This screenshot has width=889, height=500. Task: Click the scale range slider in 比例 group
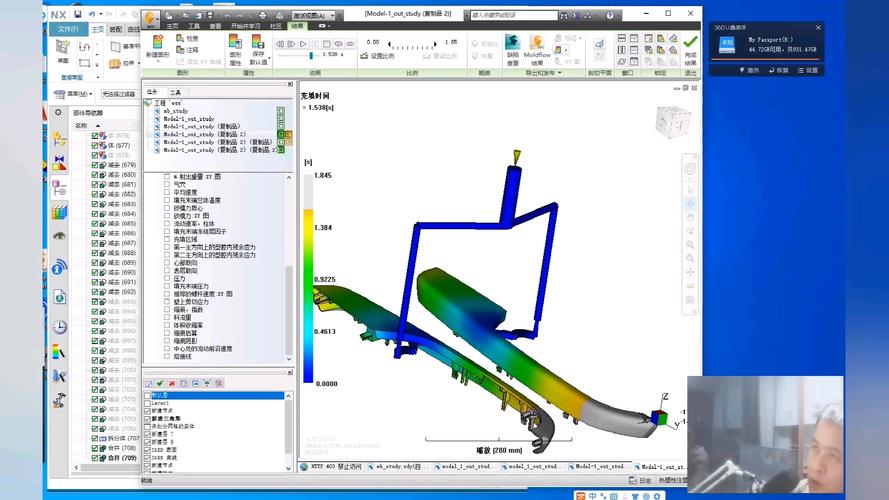(x=412, y=44)
